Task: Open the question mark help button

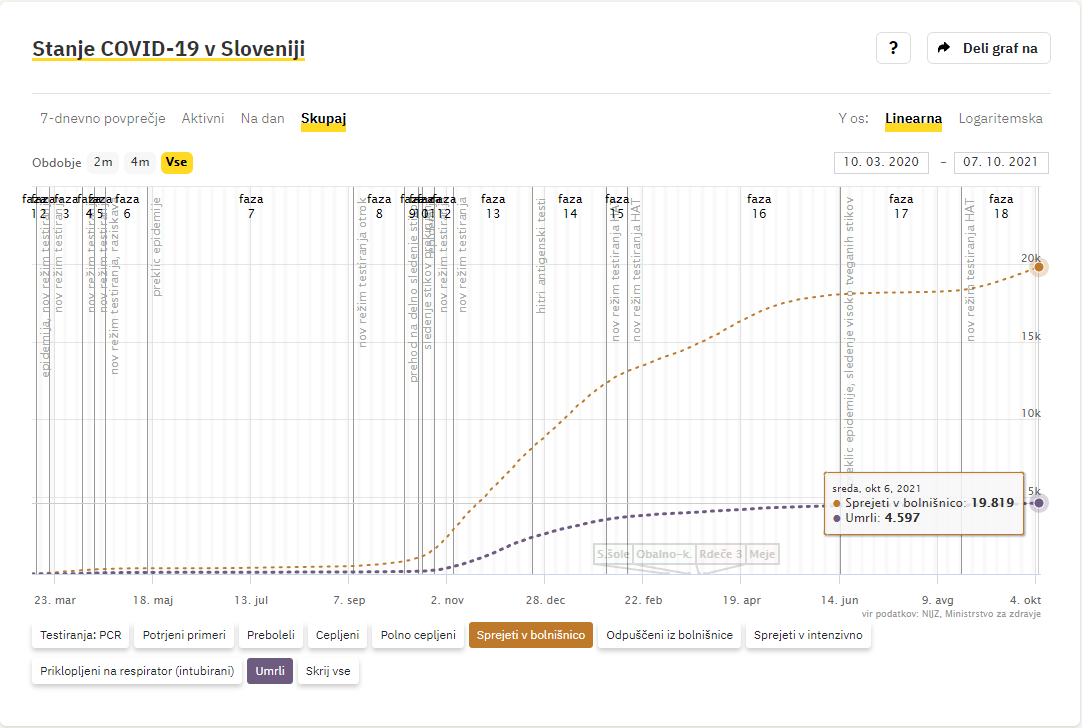Action: click(x=893, y=48)
